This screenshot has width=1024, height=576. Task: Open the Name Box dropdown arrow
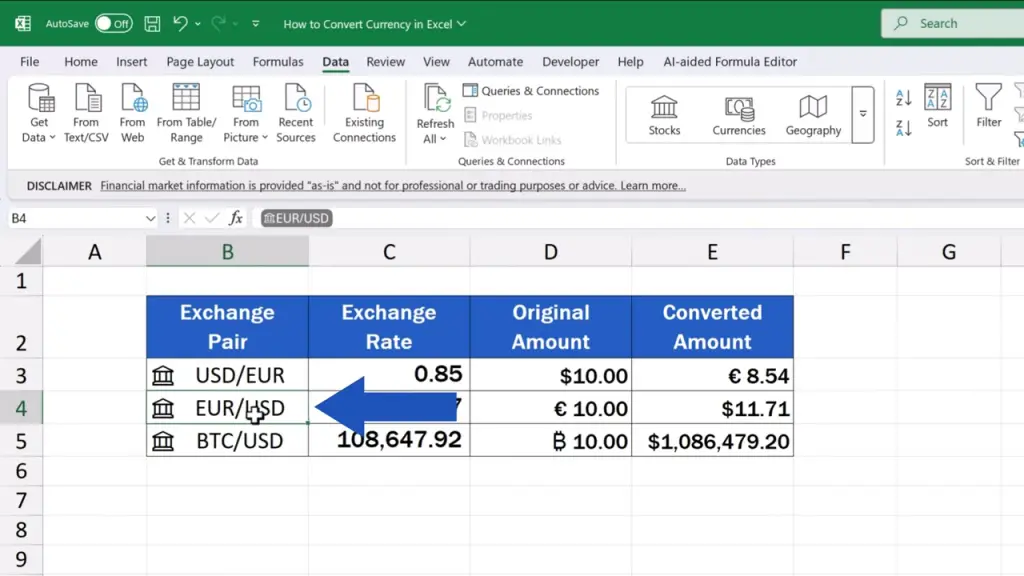tap(151, 218)
